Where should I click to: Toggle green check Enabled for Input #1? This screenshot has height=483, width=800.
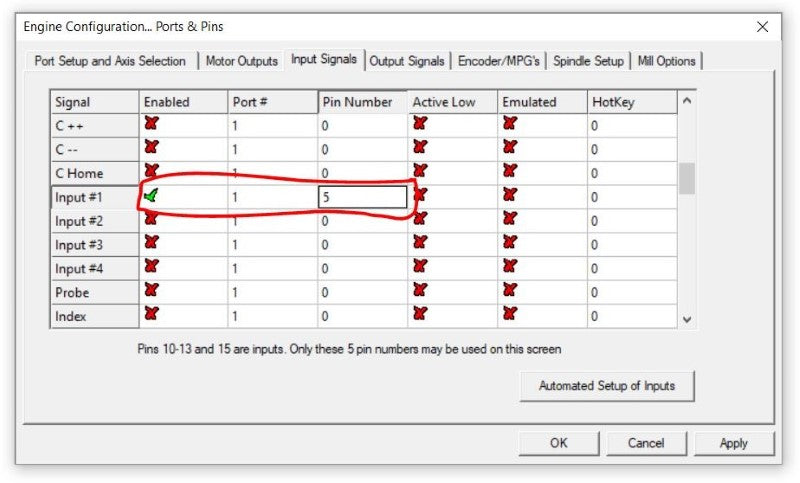(152, 197)
